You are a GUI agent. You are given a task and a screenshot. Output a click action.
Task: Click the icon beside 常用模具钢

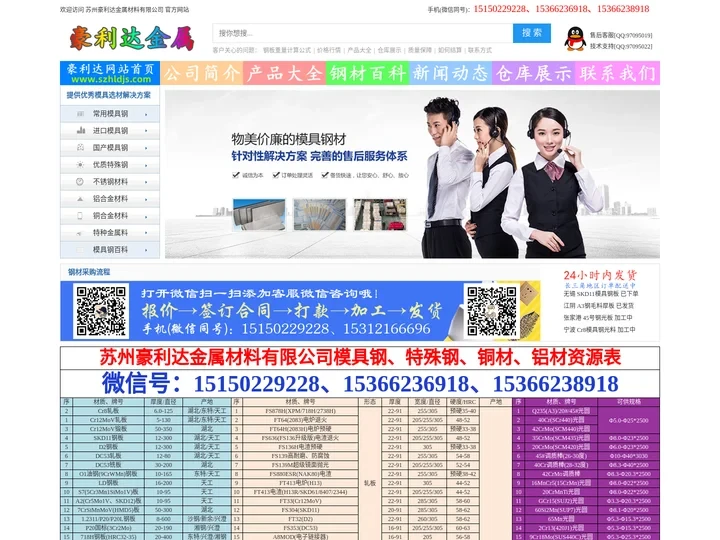(x=80, y=114)
